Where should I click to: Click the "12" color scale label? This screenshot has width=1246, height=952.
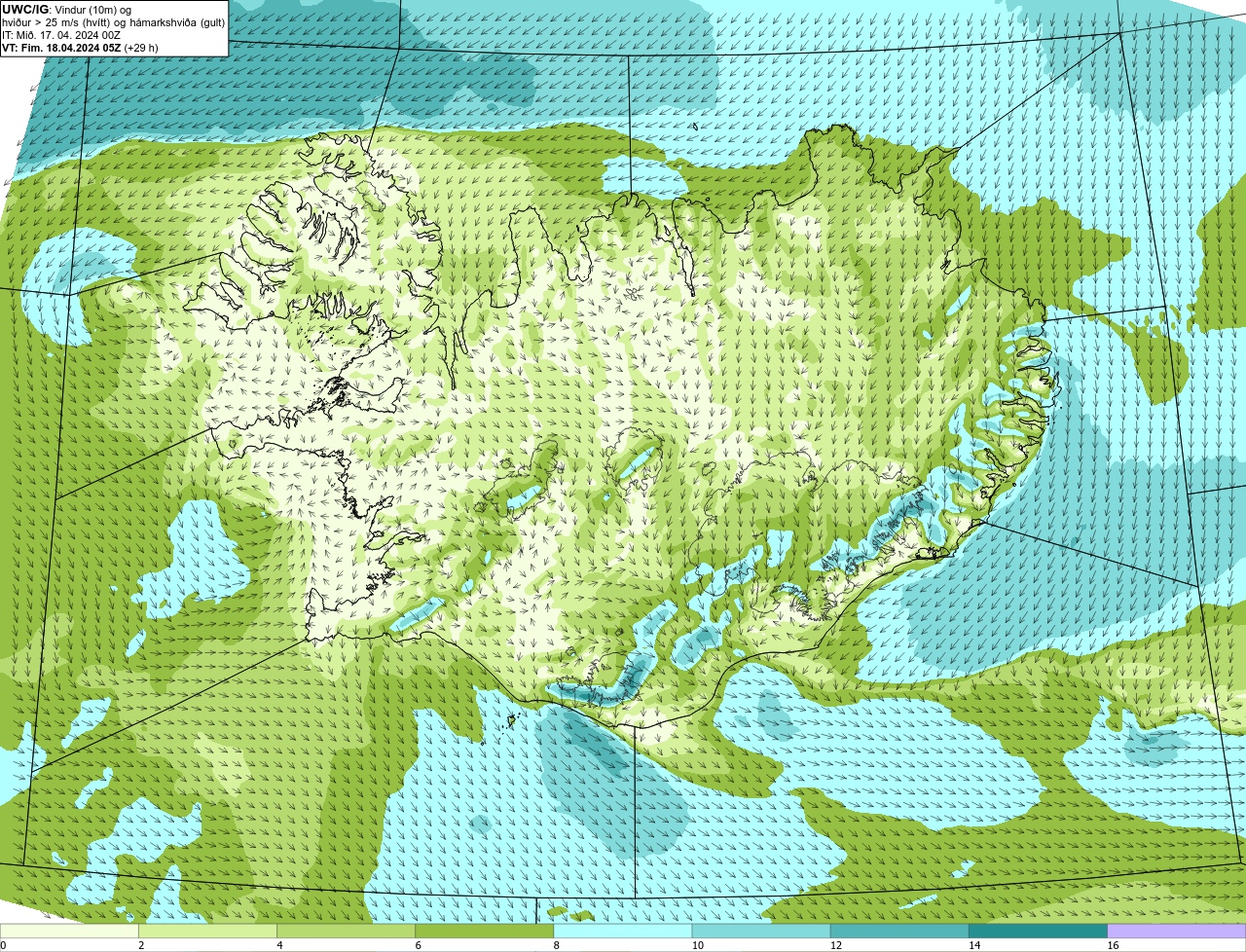[836, 945]
